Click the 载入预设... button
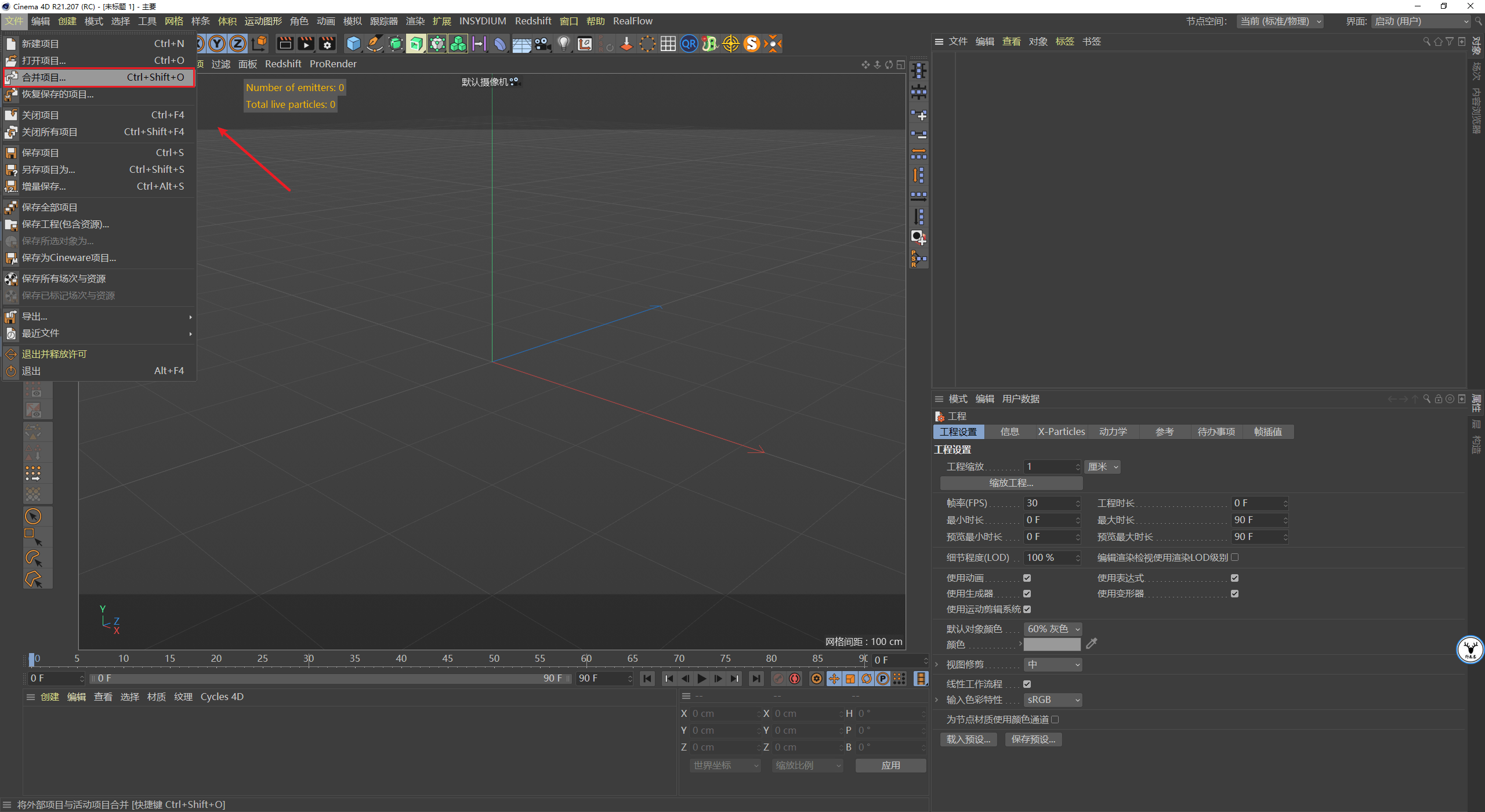The width and height of the screenshot is (1485, 812). click(x=968, y=739)
